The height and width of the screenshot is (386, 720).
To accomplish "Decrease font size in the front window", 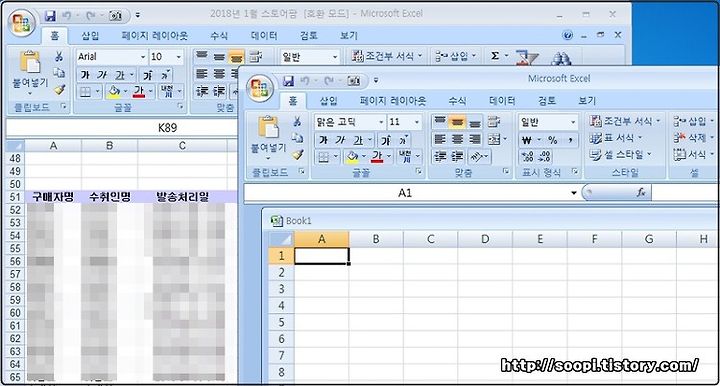I will [403, 140].
